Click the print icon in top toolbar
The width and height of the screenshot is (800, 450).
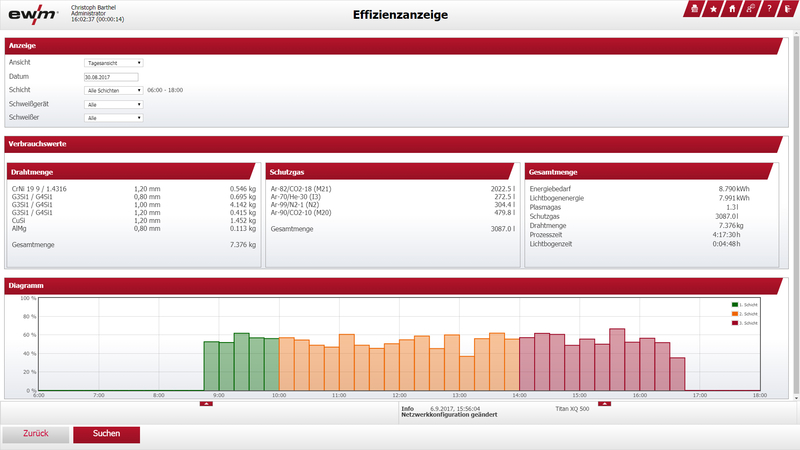point(693,9)
